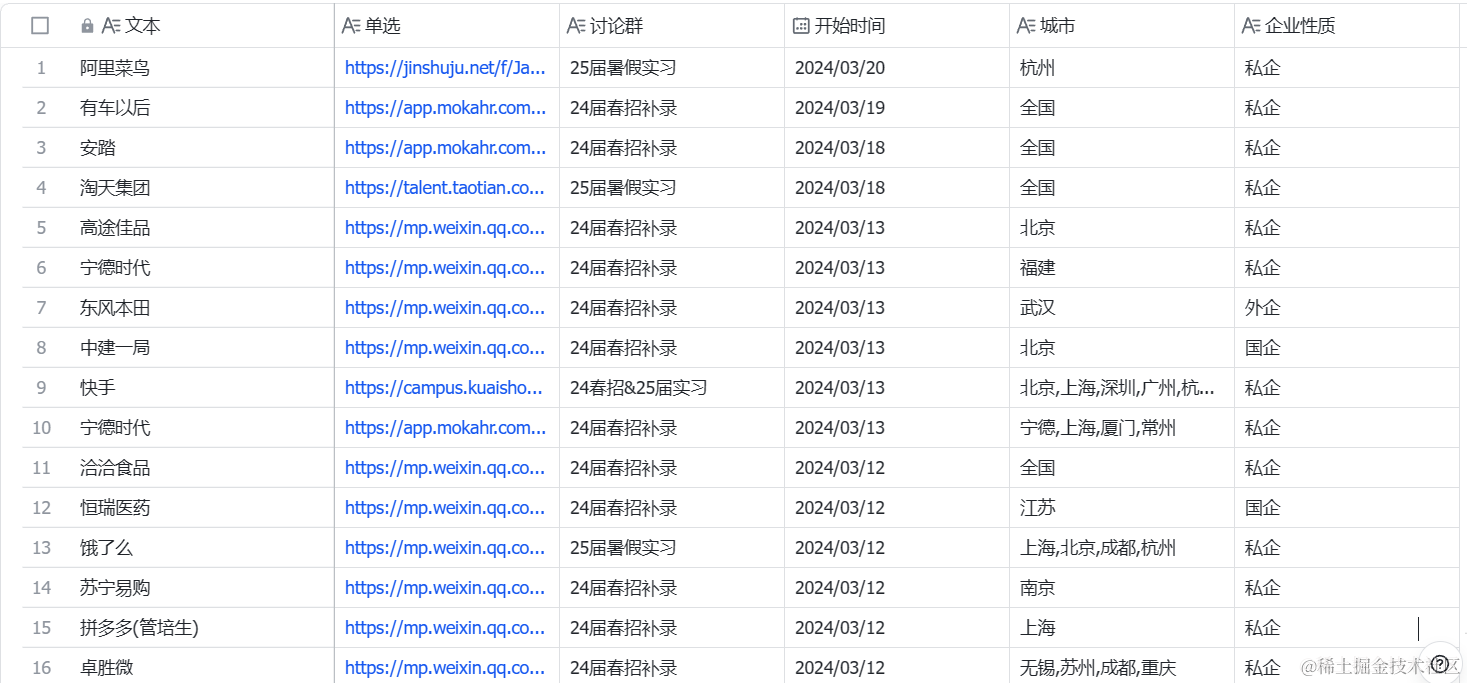The height and width of the screenshot is (683, 1467).
Task: Select the 讨论群 column header
Action: (x=672, y=26)
